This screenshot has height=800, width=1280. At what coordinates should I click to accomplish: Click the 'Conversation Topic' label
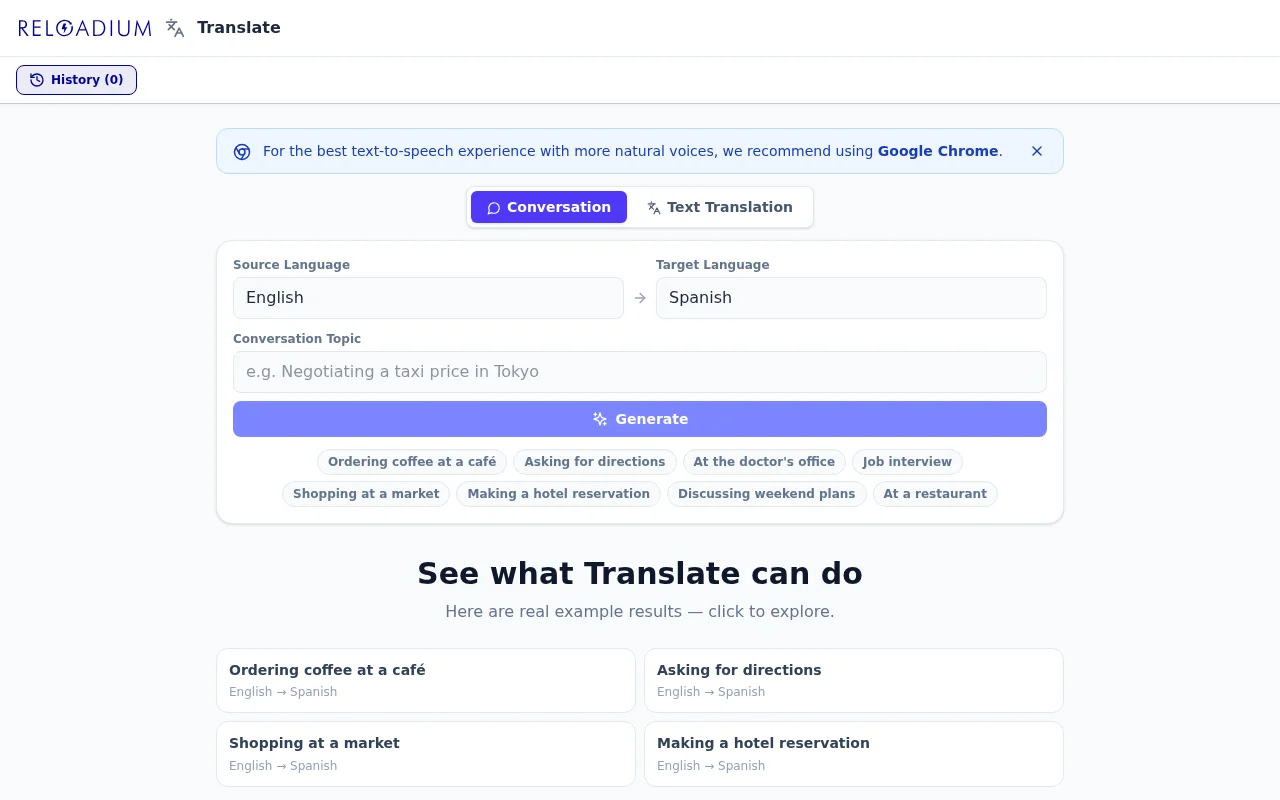tap(297, 339)
